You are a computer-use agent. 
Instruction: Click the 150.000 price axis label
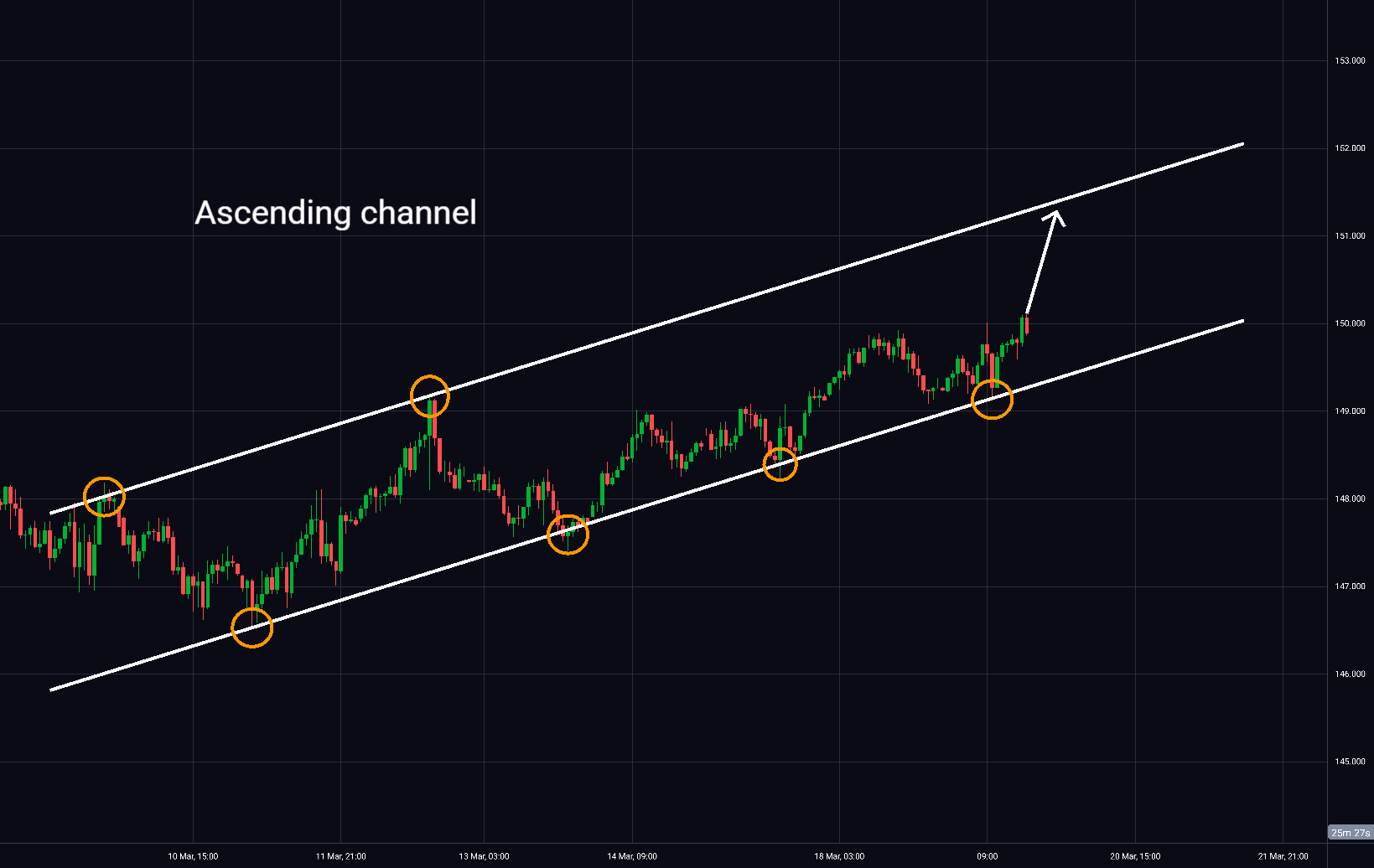tap(1350, 323)
